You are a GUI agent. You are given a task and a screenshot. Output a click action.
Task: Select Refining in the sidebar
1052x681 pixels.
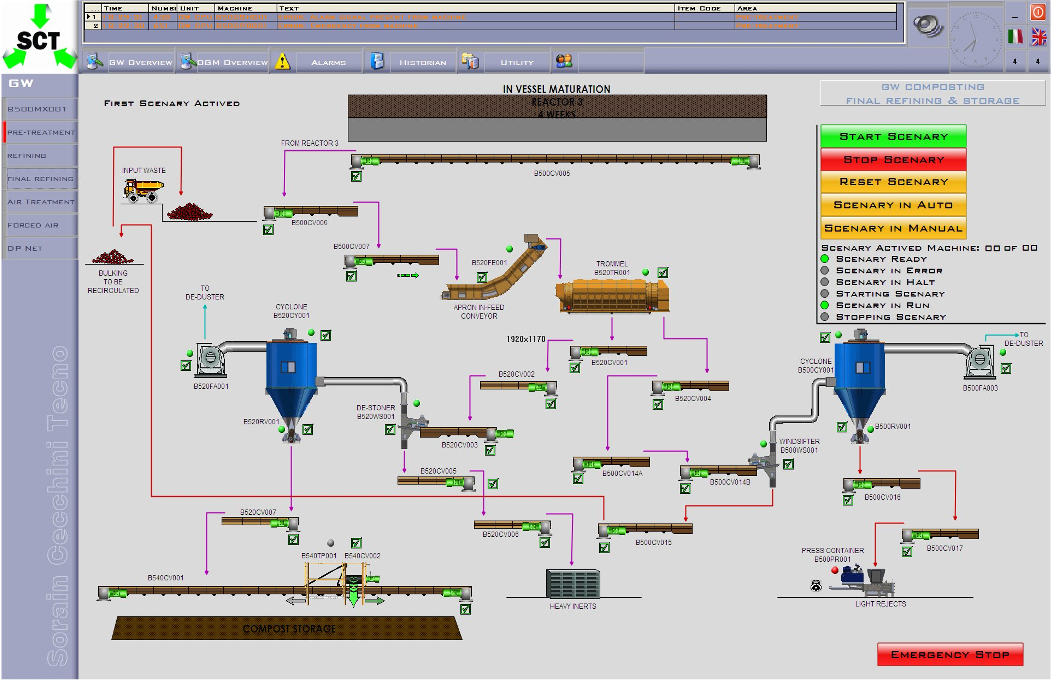(x=40, y=155)
